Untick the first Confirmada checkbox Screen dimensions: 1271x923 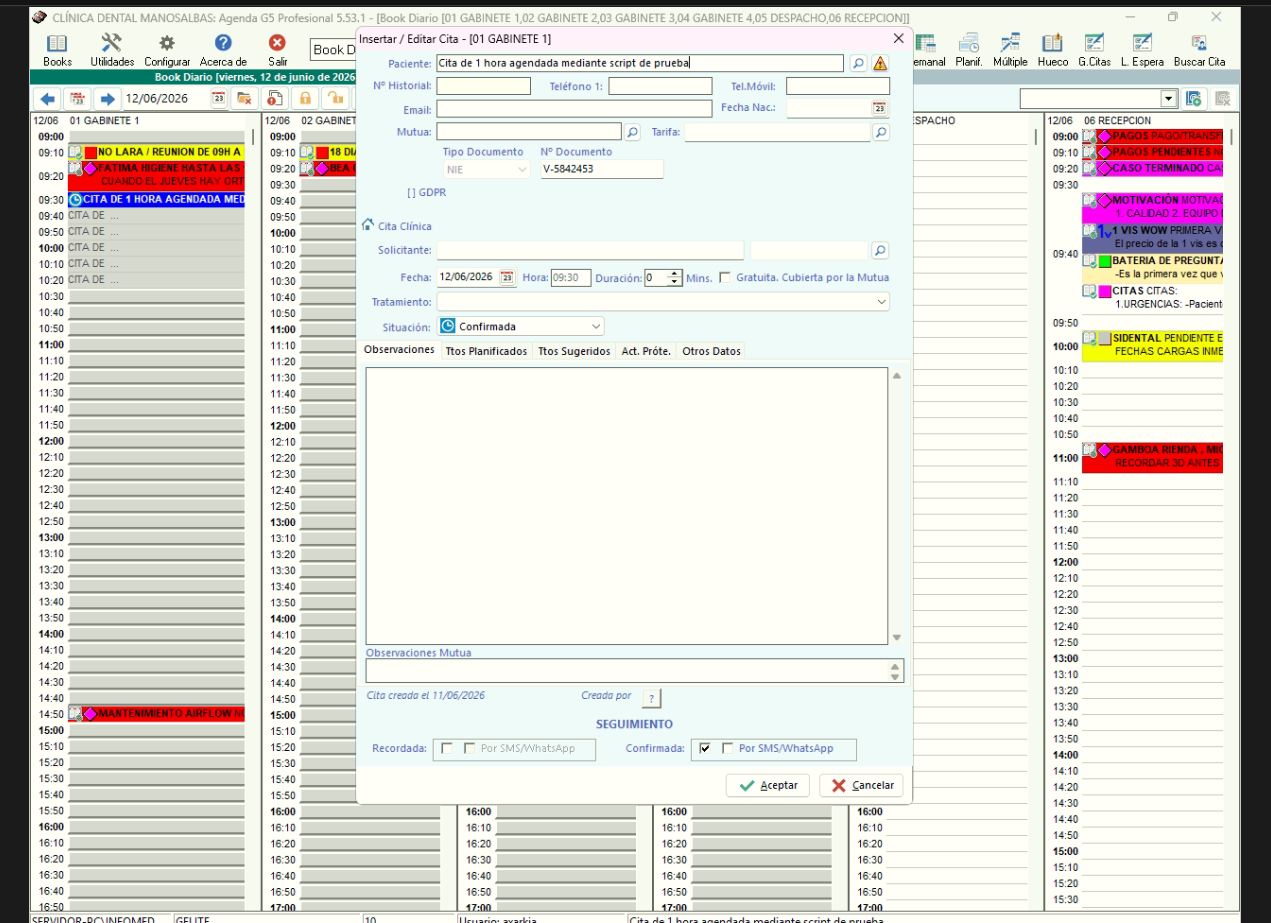(705, 748)
